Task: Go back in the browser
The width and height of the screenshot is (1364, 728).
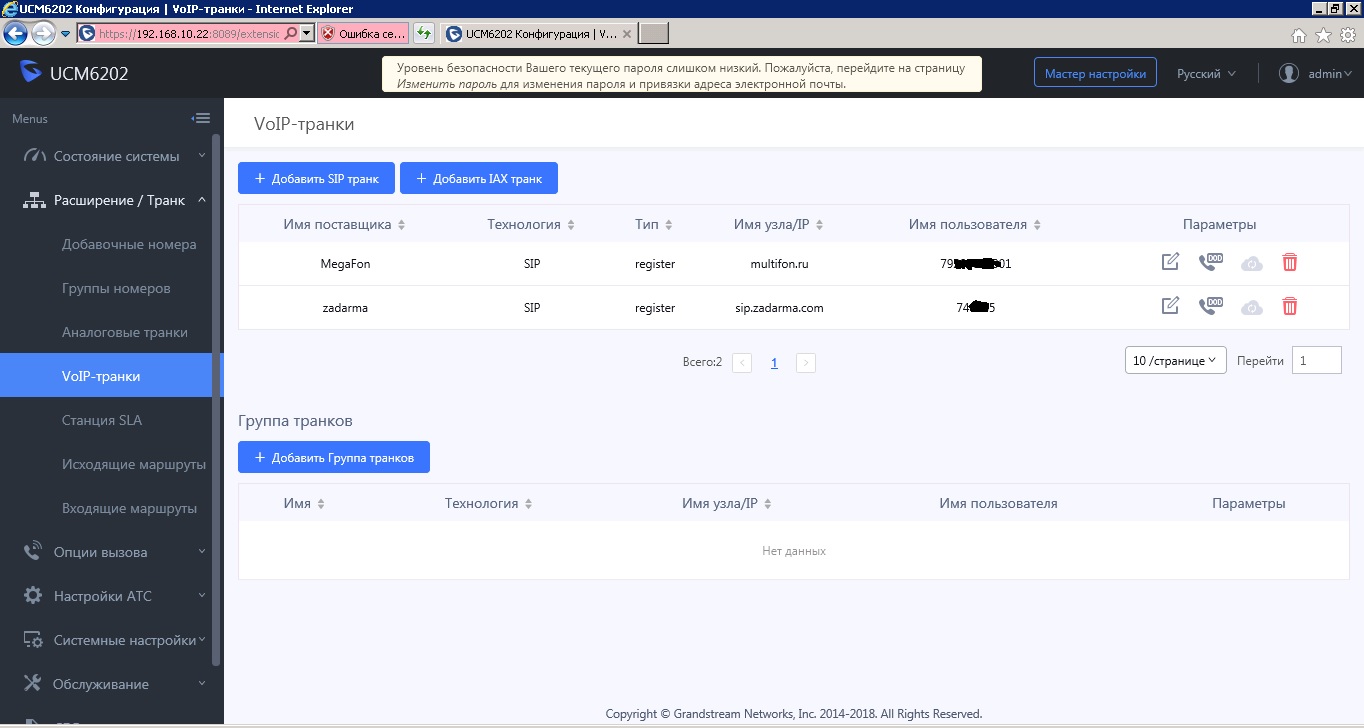Action: point(15,33)
